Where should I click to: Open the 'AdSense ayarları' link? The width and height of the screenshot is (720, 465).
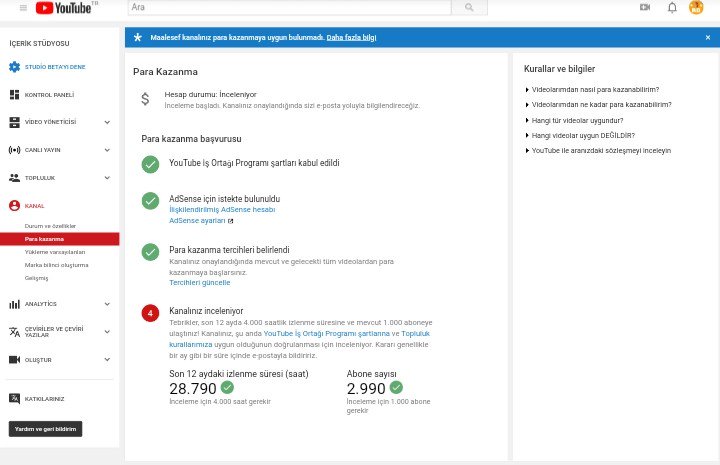197,221
